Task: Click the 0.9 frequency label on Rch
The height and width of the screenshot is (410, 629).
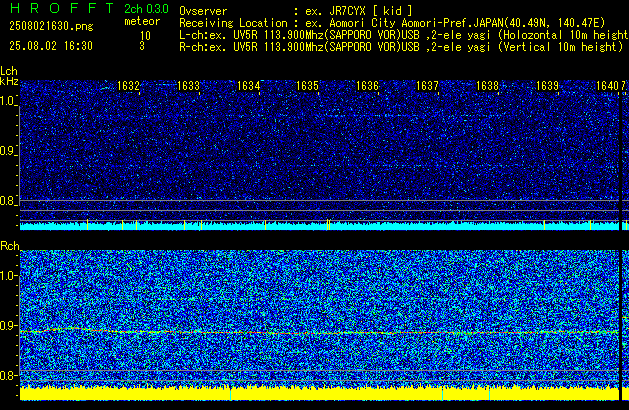Action: (x=9, y=325)
